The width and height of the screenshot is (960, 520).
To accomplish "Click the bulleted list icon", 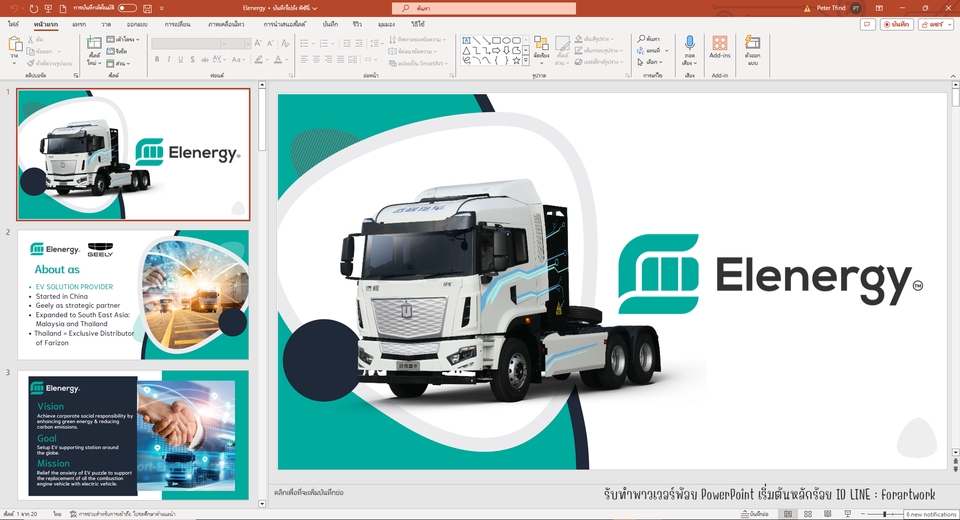I will (x=304, y=43).
